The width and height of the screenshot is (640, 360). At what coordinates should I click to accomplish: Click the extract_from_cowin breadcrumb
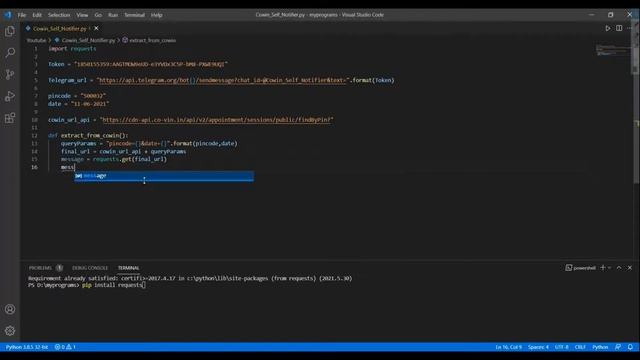[x=153, y=40]
